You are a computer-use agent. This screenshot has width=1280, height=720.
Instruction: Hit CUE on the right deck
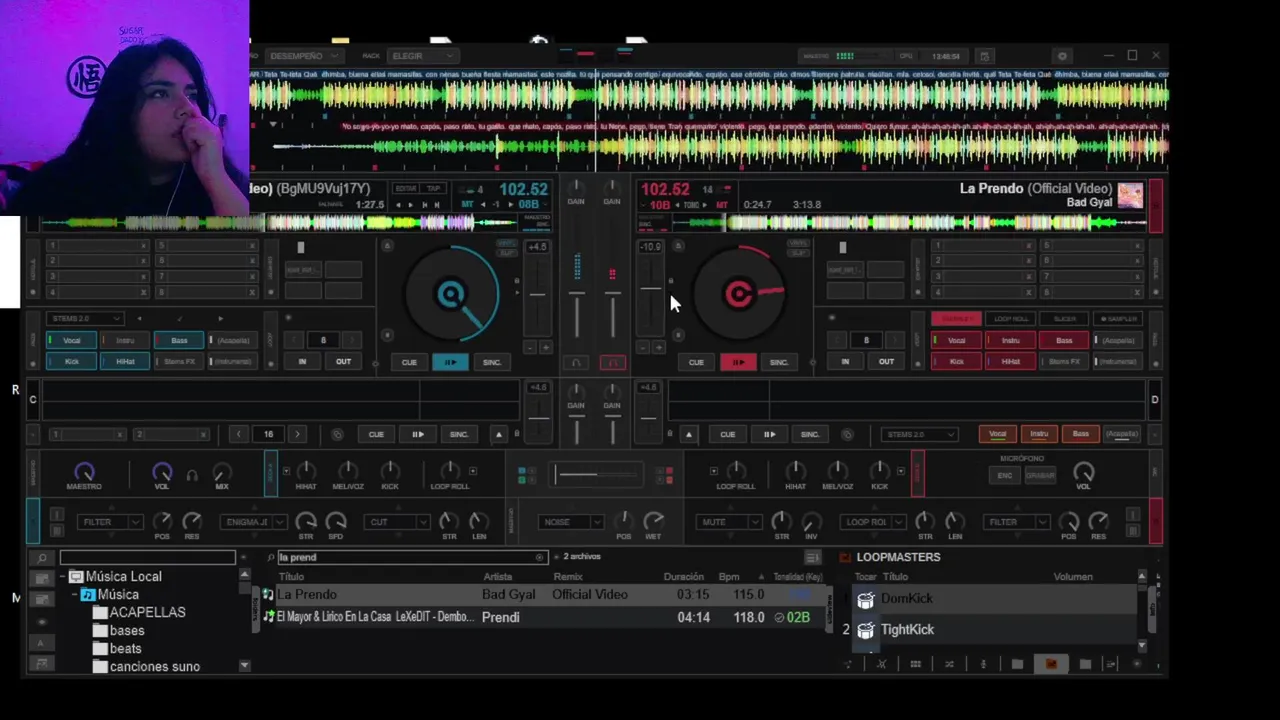click(696, 362)
